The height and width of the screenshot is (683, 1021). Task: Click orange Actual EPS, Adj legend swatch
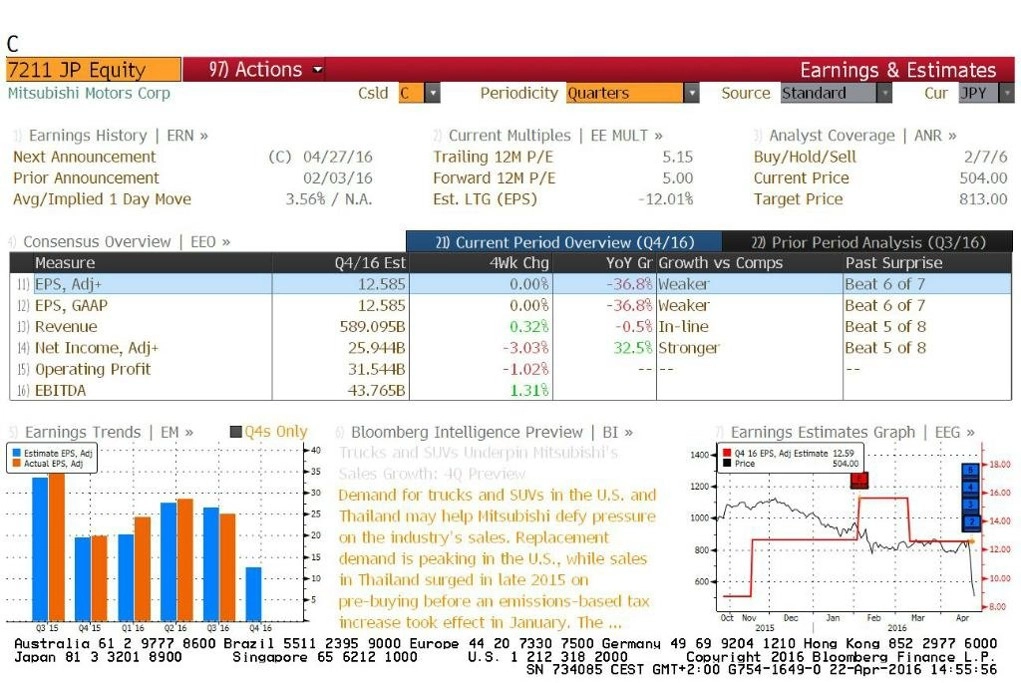[16, 464]
